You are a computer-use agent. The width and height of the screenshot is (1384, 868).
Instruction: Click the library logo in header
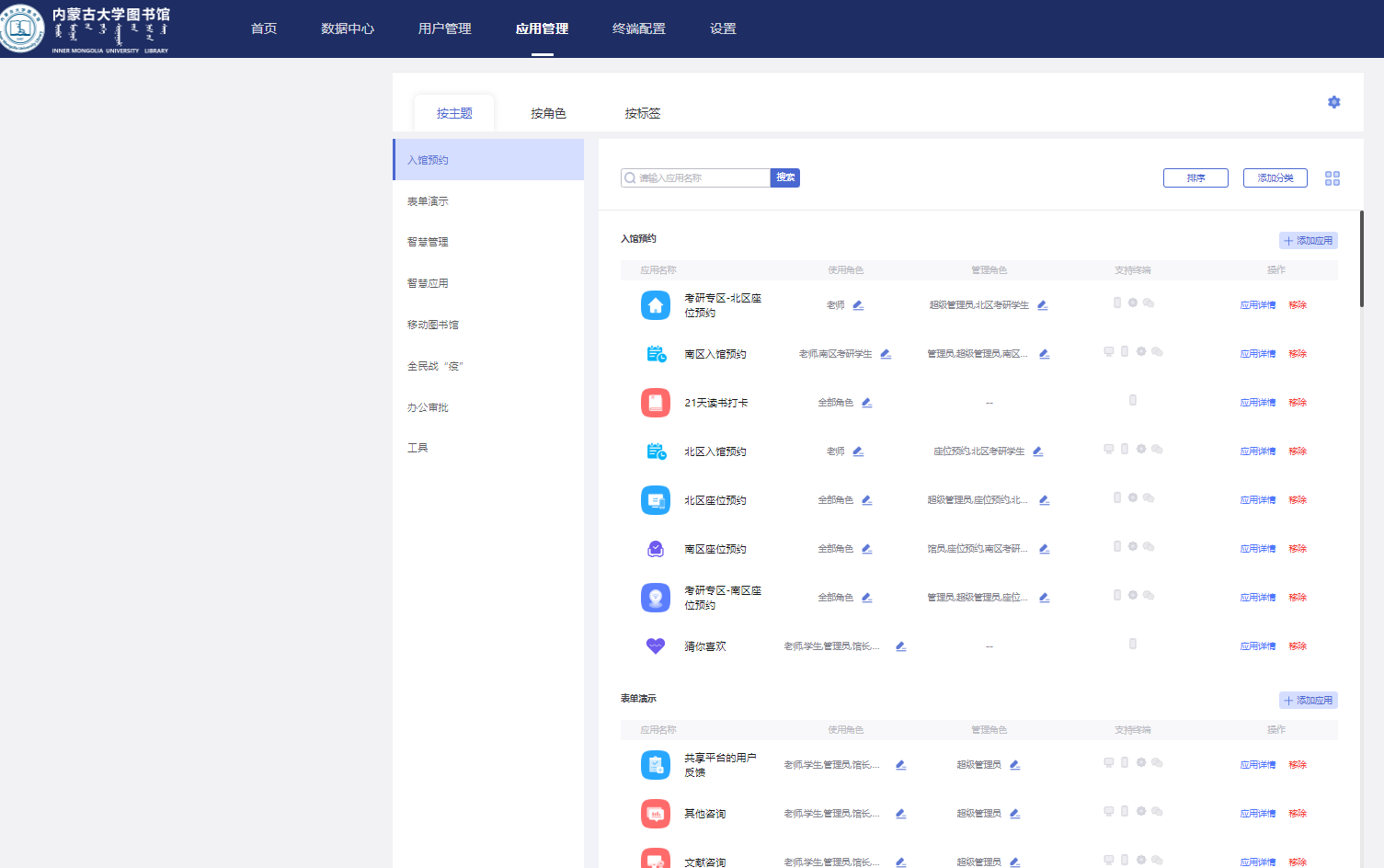pyautogui.click(x=22, y=29)
